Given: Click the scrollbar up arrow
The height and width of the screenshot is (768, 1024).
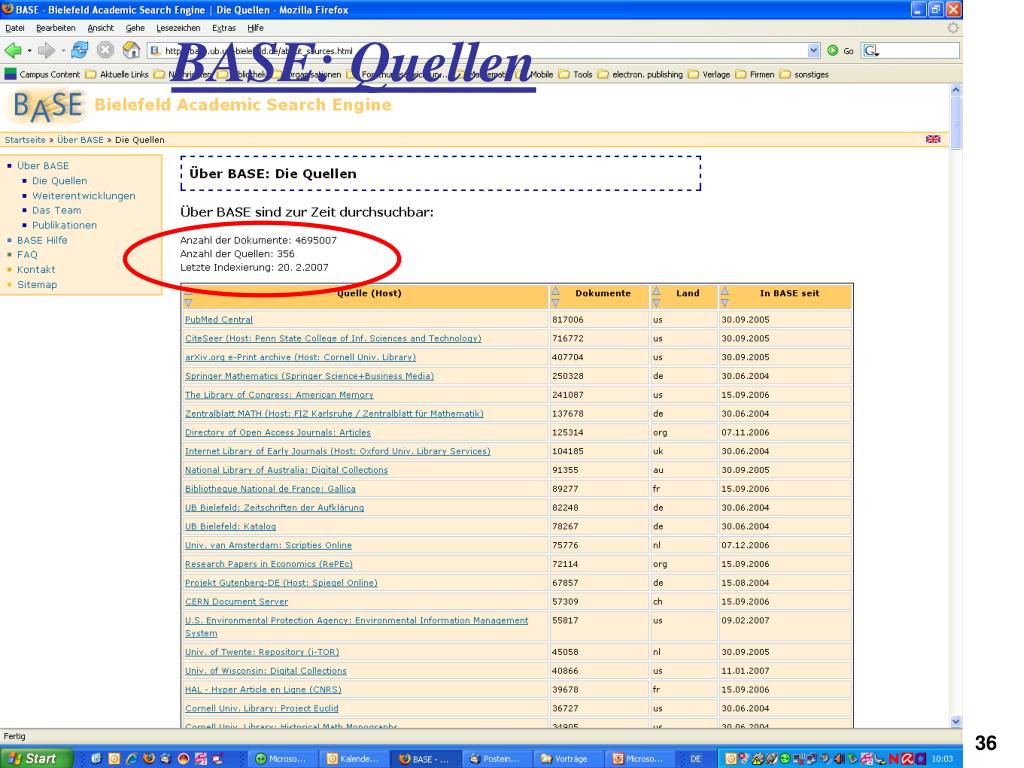Looking at the screenshot, I should [956, 89].
